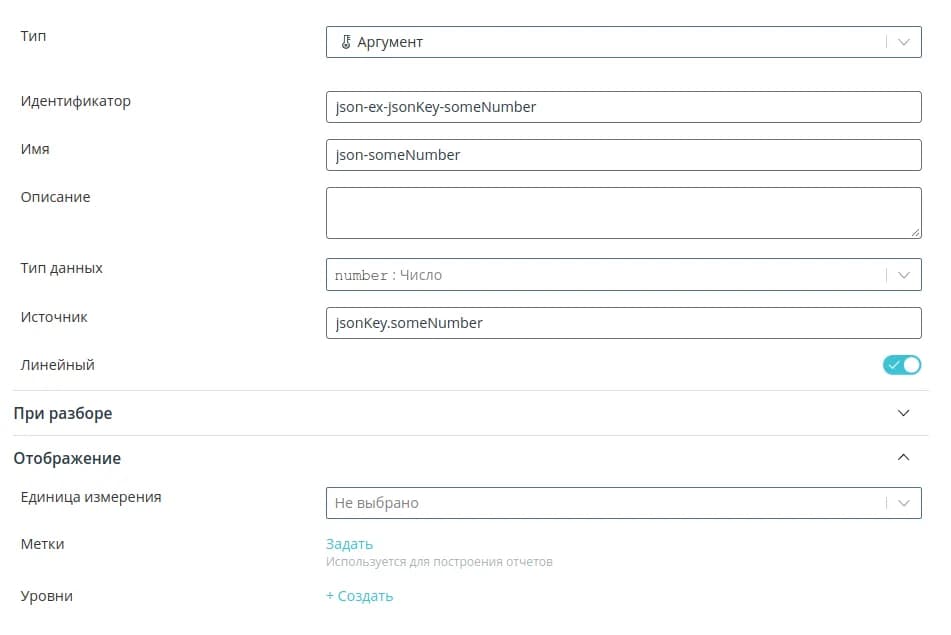Click the При разборе section header
Viewport: 951px width, 635px height.
63,413
